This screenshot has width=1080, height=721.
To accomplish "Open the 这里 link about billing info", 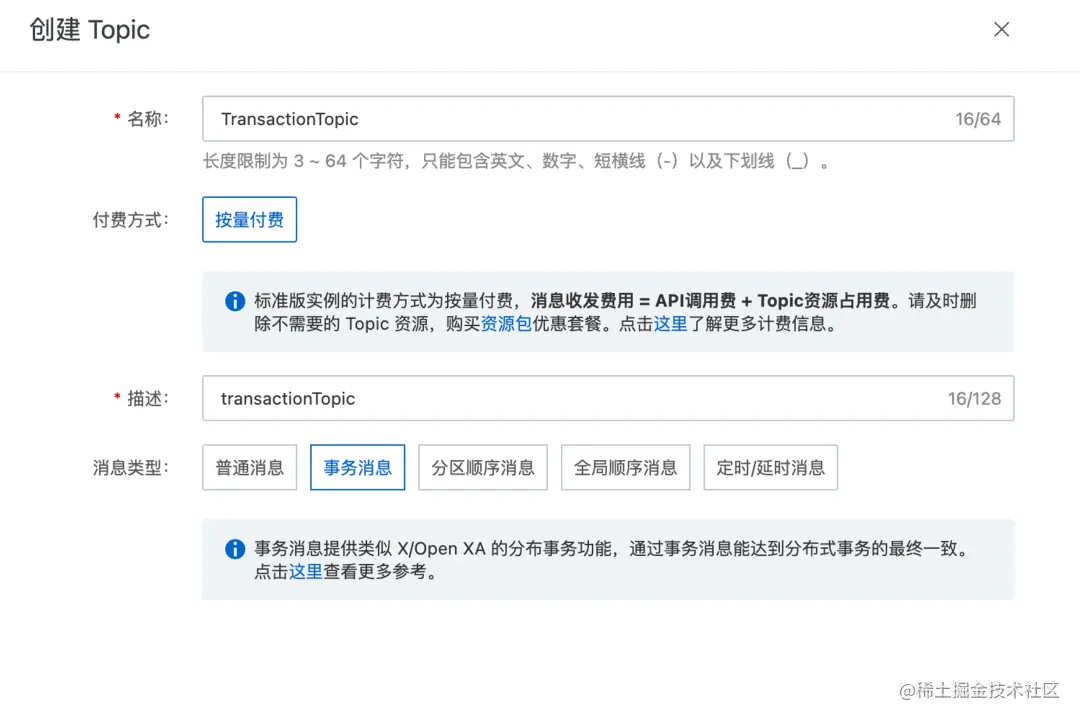I will (x=670, y=324).
